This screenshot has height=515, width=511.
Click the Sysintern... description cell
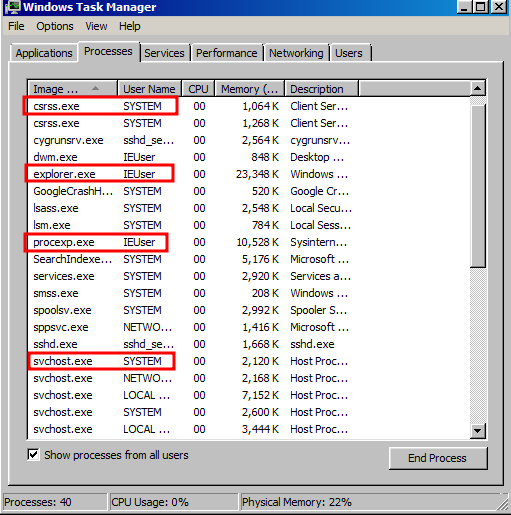coord(318,242)
